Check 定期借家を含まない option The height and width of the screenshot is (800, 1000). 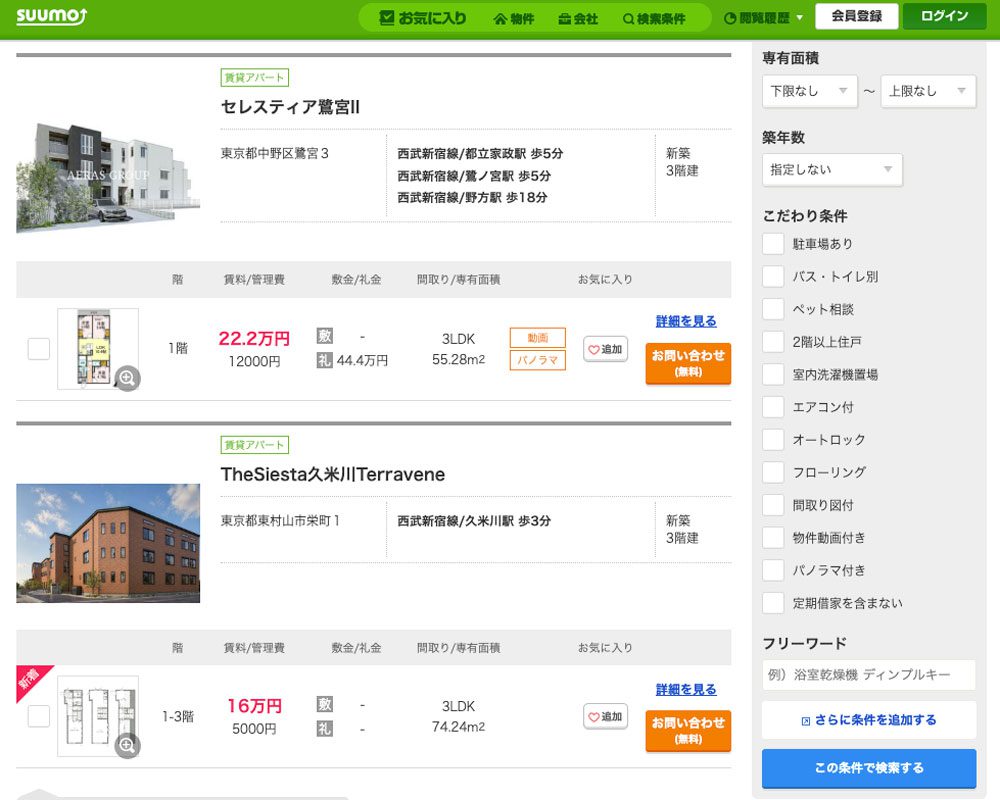pyautogui.click(x=773, y=603)
